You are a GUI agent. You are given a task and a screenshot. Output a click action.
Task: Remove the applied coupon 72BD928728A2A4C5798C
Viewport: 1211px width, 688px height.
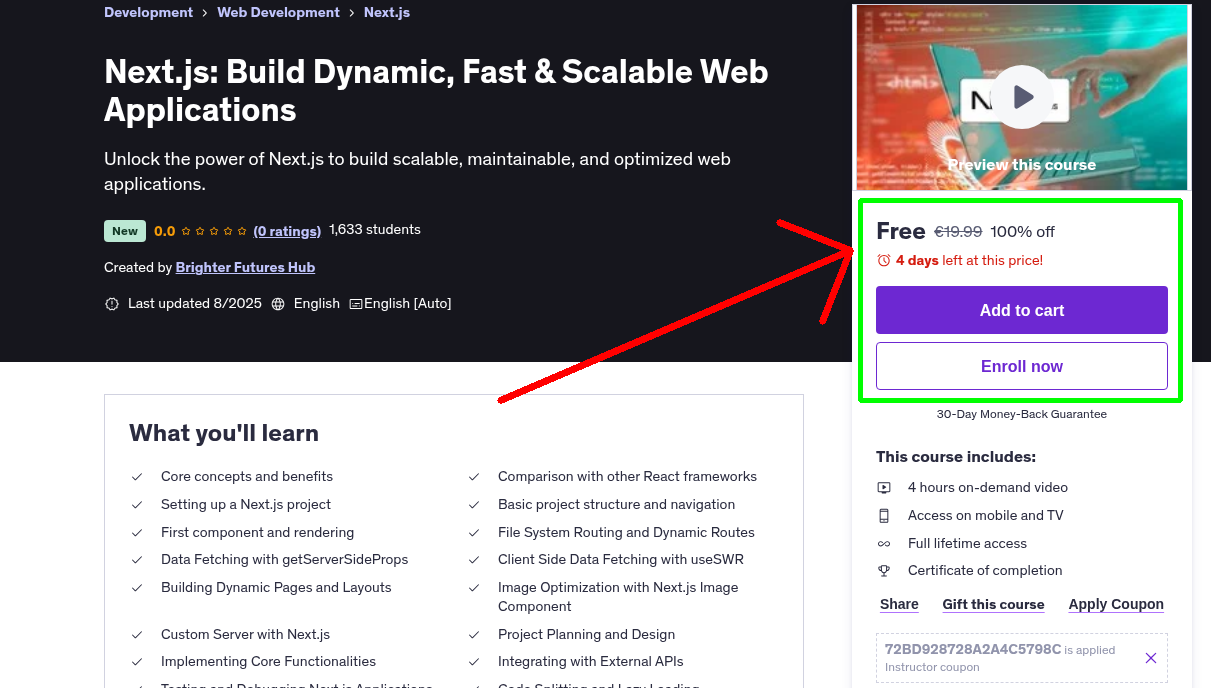click(1151, 658)
